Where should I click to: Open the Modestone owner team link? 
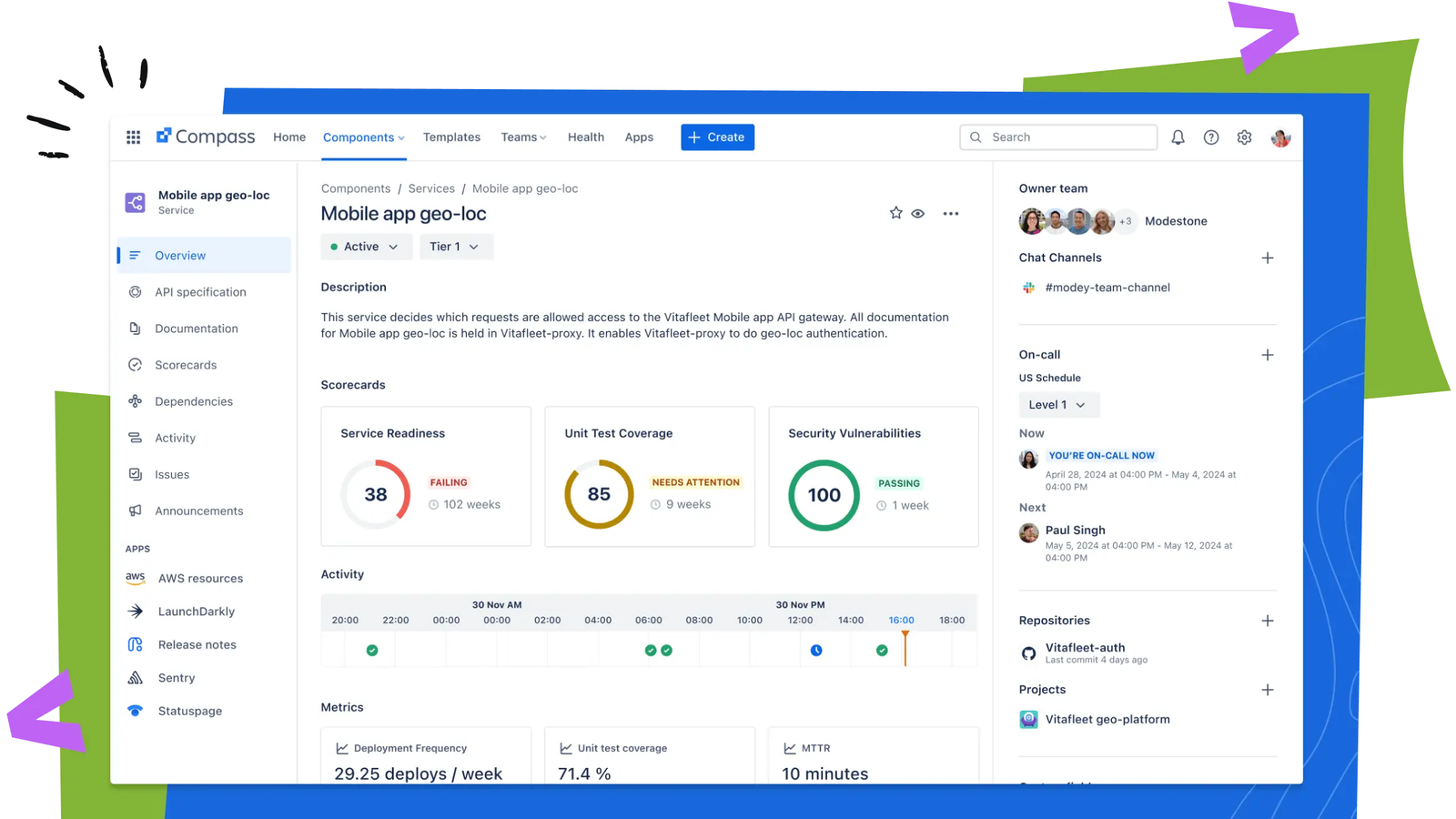[x=1176, y=221]
